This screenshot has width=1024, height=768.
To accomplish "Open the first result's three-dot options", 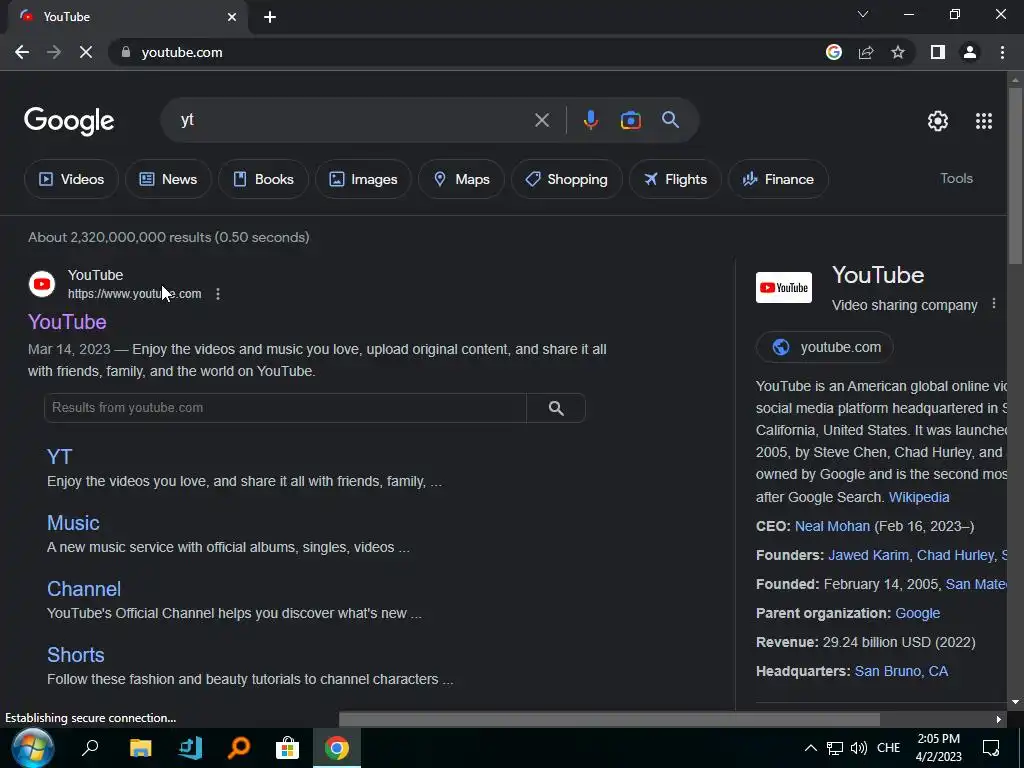I will coord(218,294).
